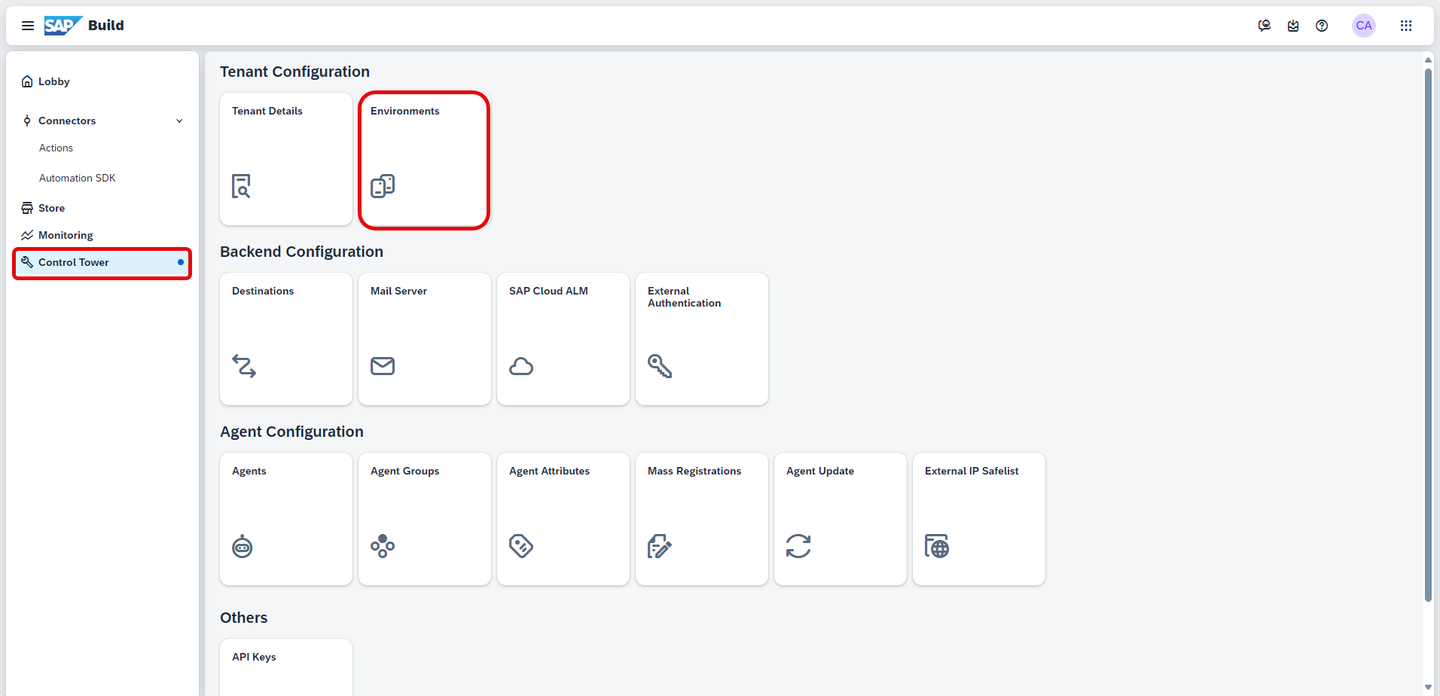Open the hamburger navigation menu
This screenshot has height=696, width=1440.
[28, 26]
